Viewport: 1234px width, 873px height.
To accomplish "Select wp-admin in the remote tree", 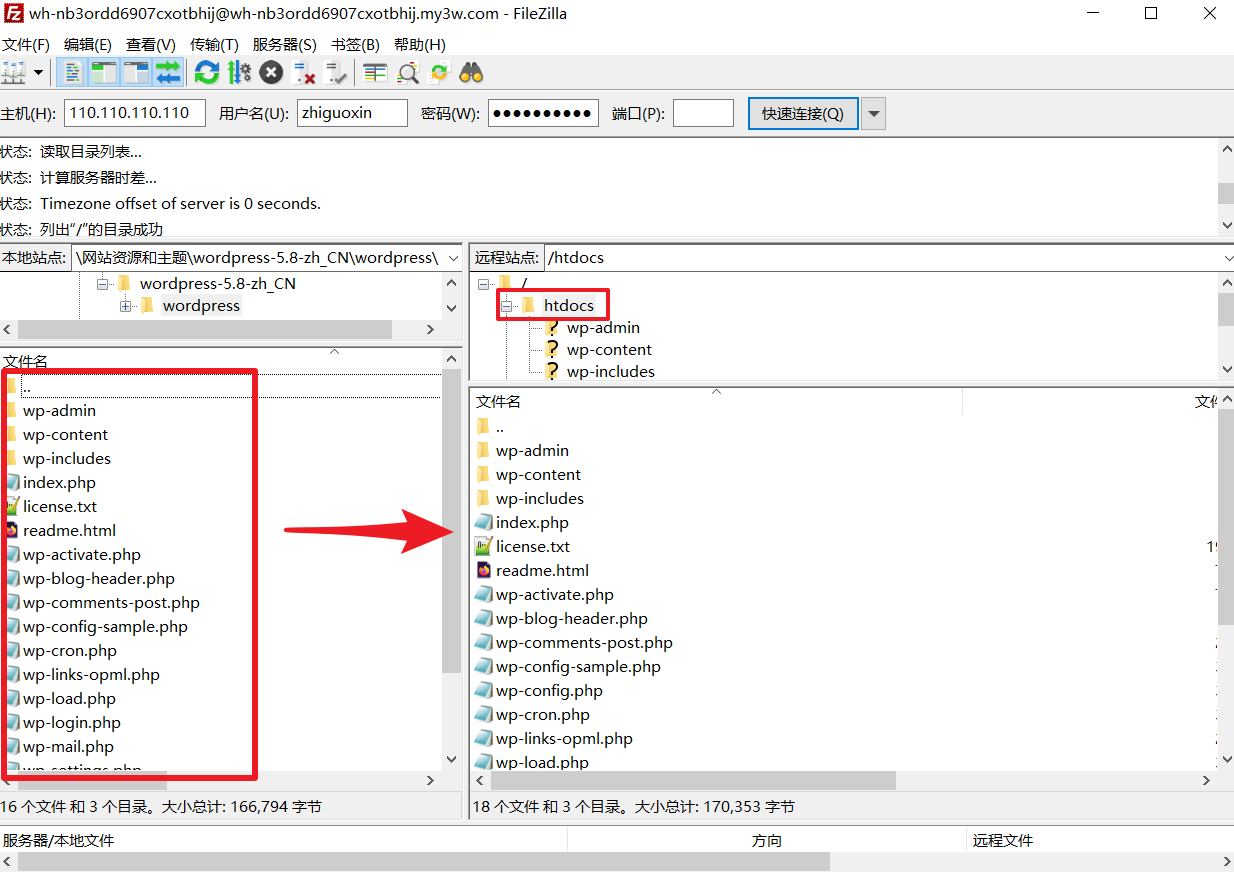I will click(603, 328).
